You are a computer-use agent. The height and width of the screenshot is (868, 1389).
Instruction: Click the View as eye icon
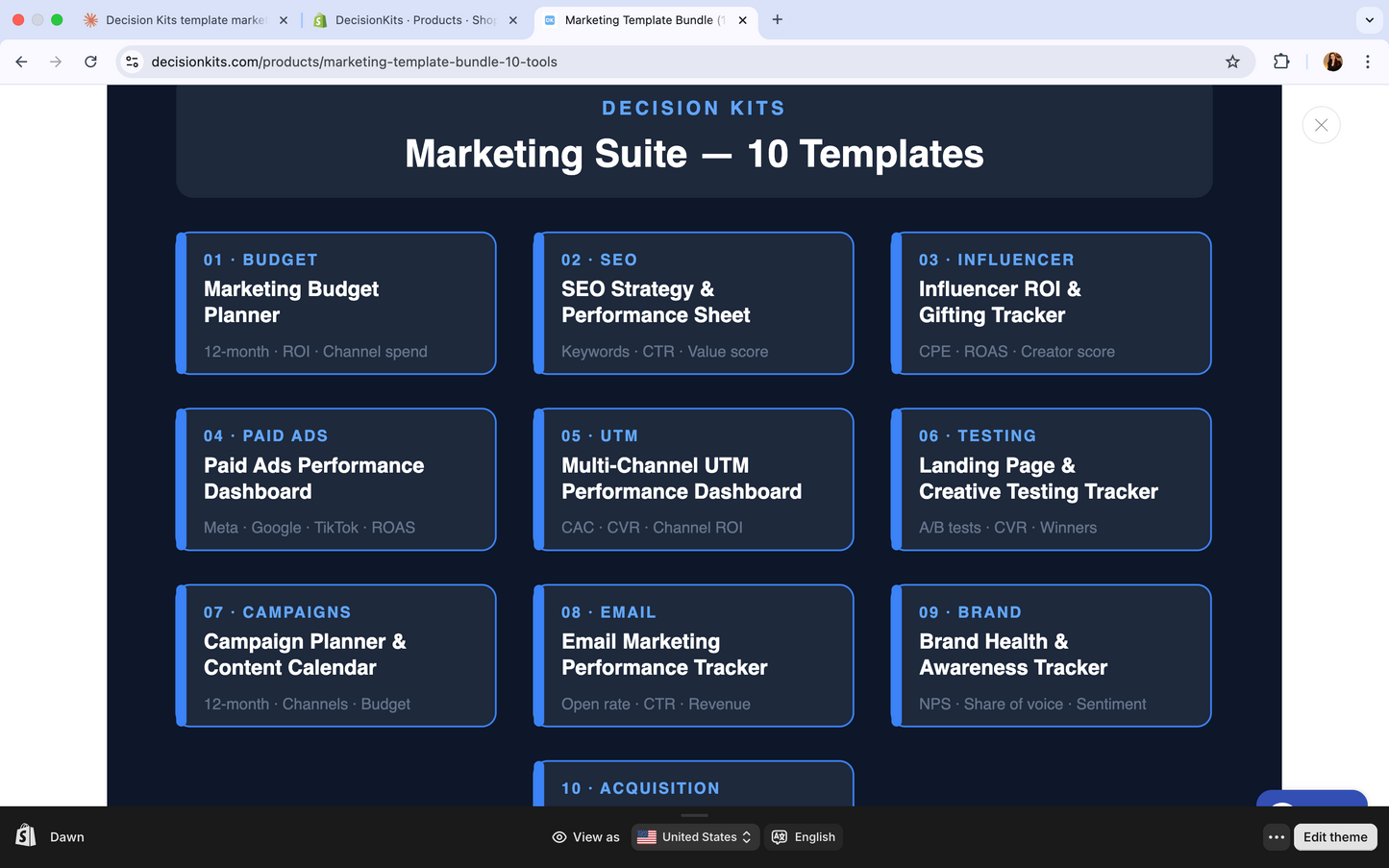(558, 836)
